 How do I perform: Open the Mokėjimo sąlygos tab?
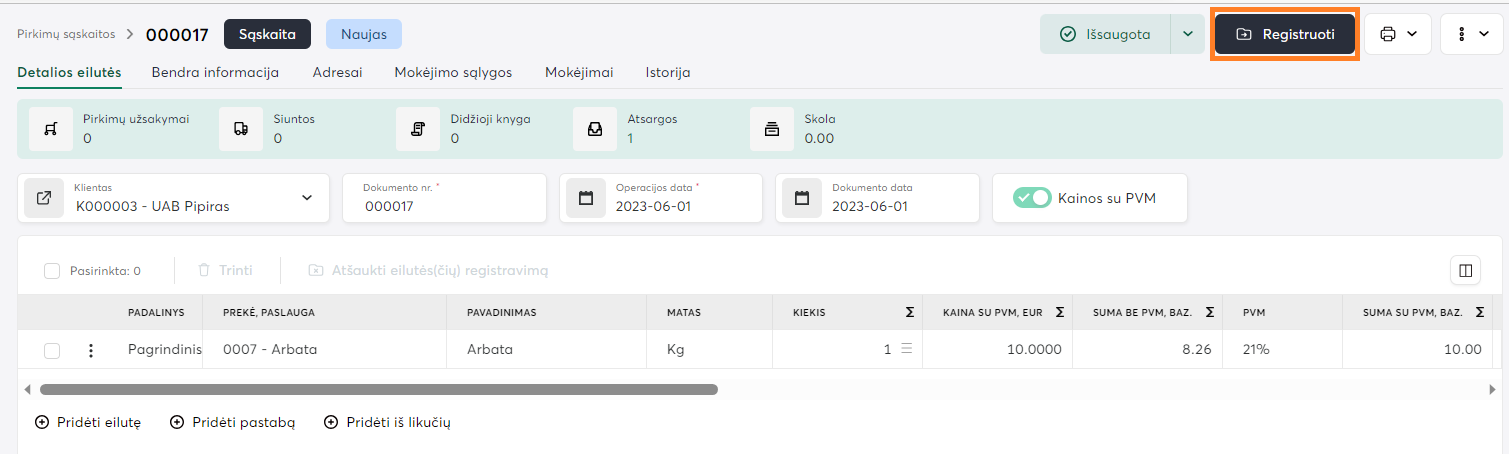click(453, 72)
